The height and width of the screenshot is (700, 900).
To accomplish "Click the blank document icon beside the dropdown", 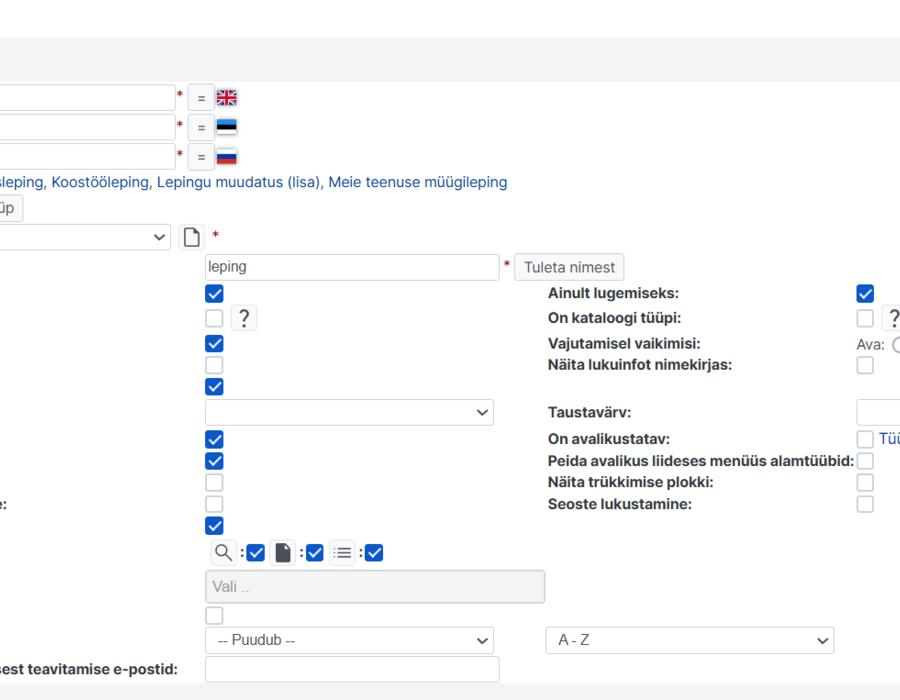I will pyautogui.click(x=192, y=237).
